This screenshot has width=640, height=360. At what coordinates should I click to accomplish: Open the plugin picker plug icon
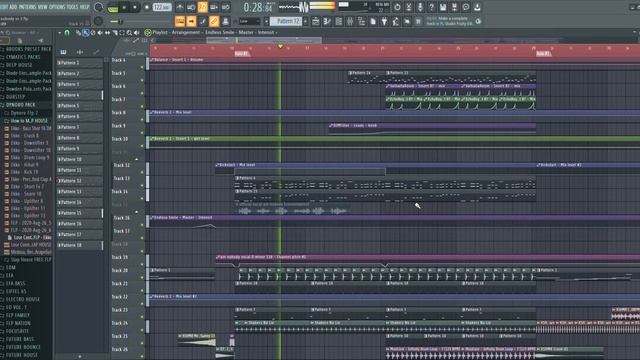pyautogui.click(x=384, y=22)
